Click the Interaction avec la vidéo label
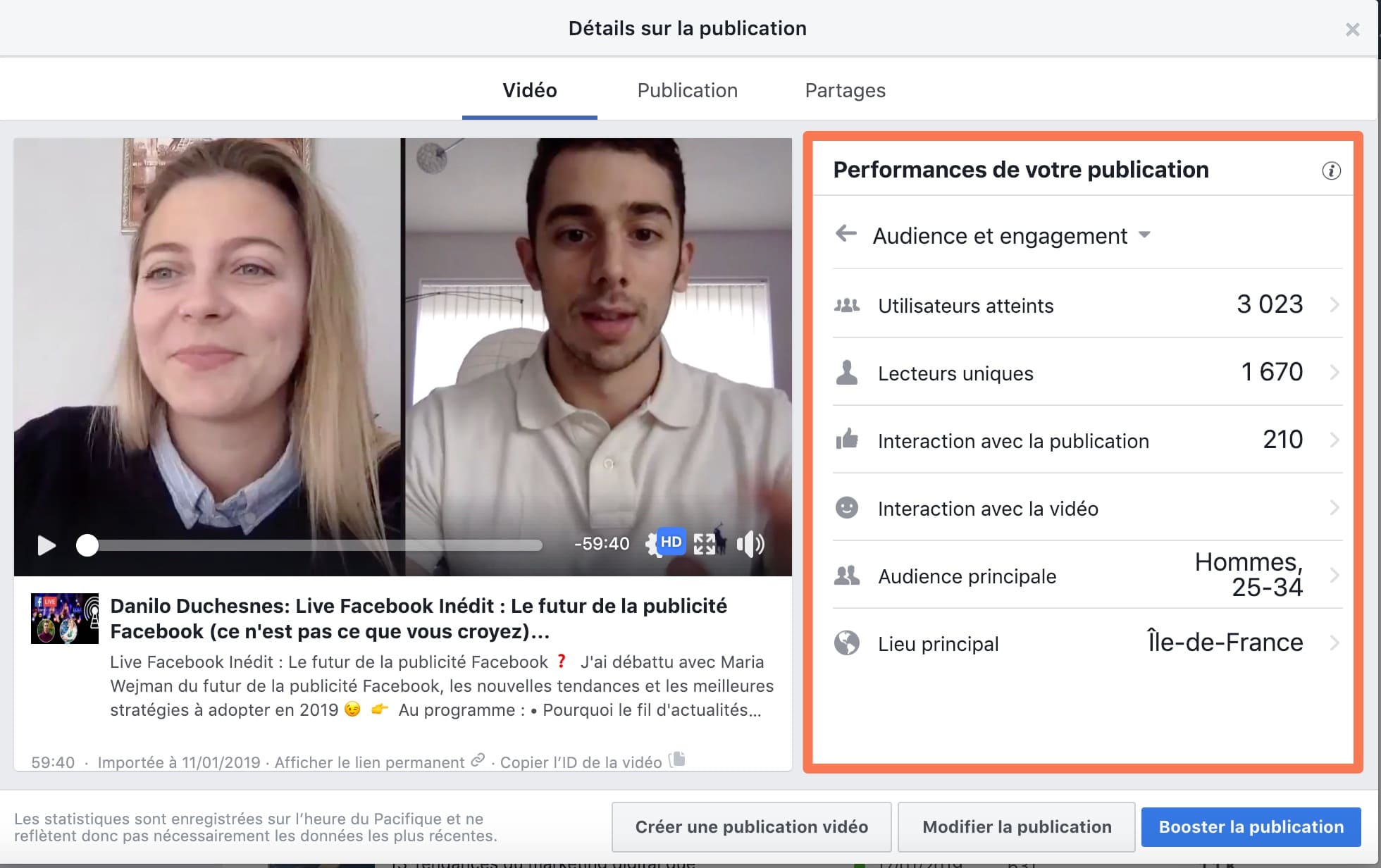 coord(988,509)
